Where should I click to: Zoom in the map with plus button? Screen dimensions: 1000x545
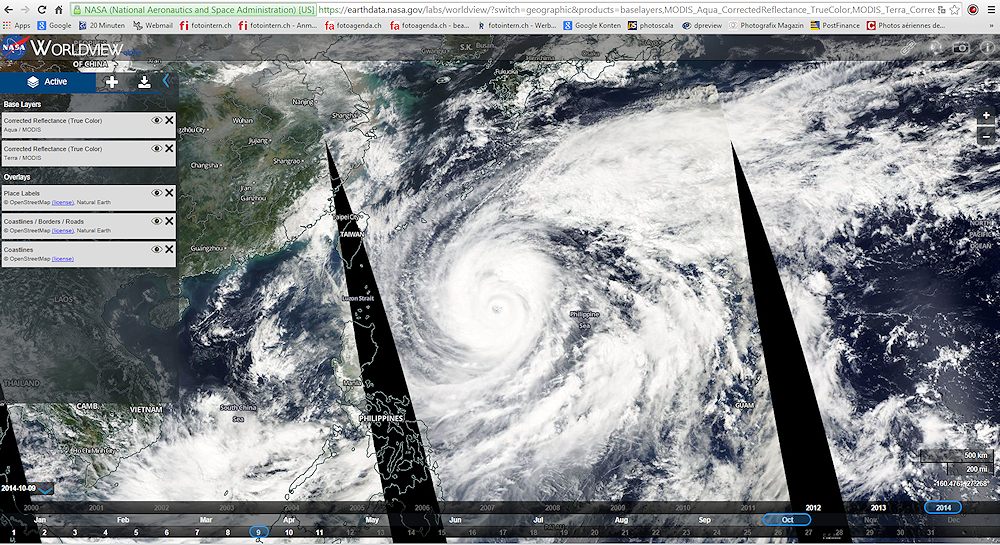tap(987, 117)
